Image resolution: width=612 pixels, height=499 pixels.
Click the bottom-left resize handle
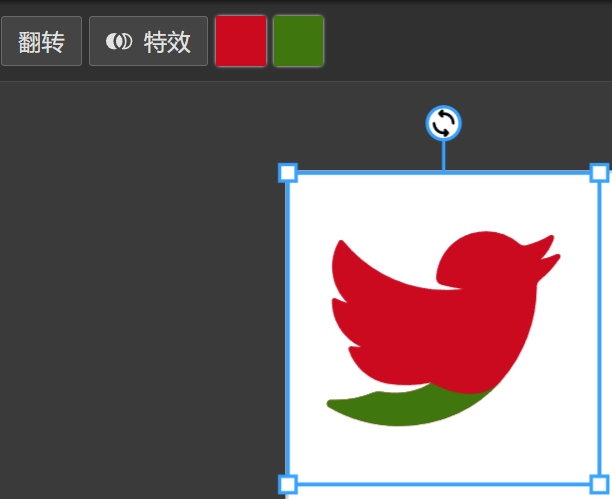(x=288, y=485)
